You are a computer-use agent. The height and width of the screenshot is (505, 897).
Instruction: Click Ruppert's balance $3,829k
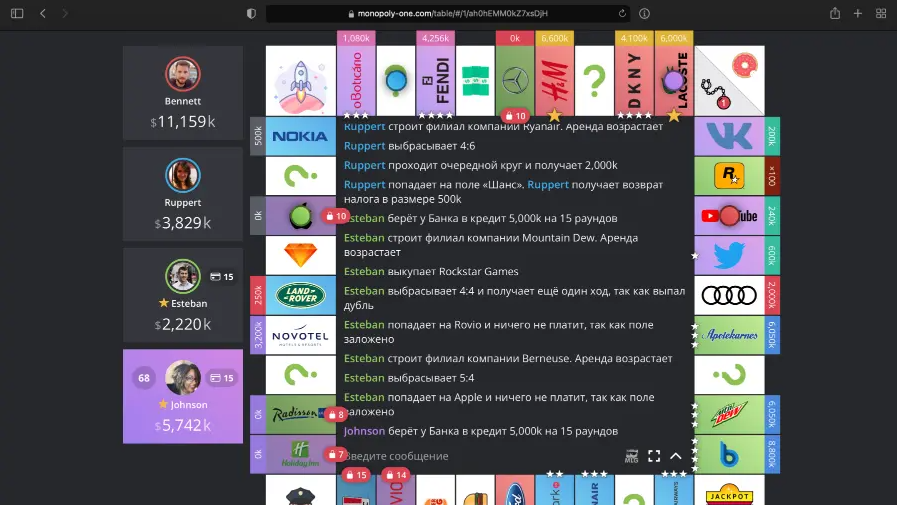(183, 223)
